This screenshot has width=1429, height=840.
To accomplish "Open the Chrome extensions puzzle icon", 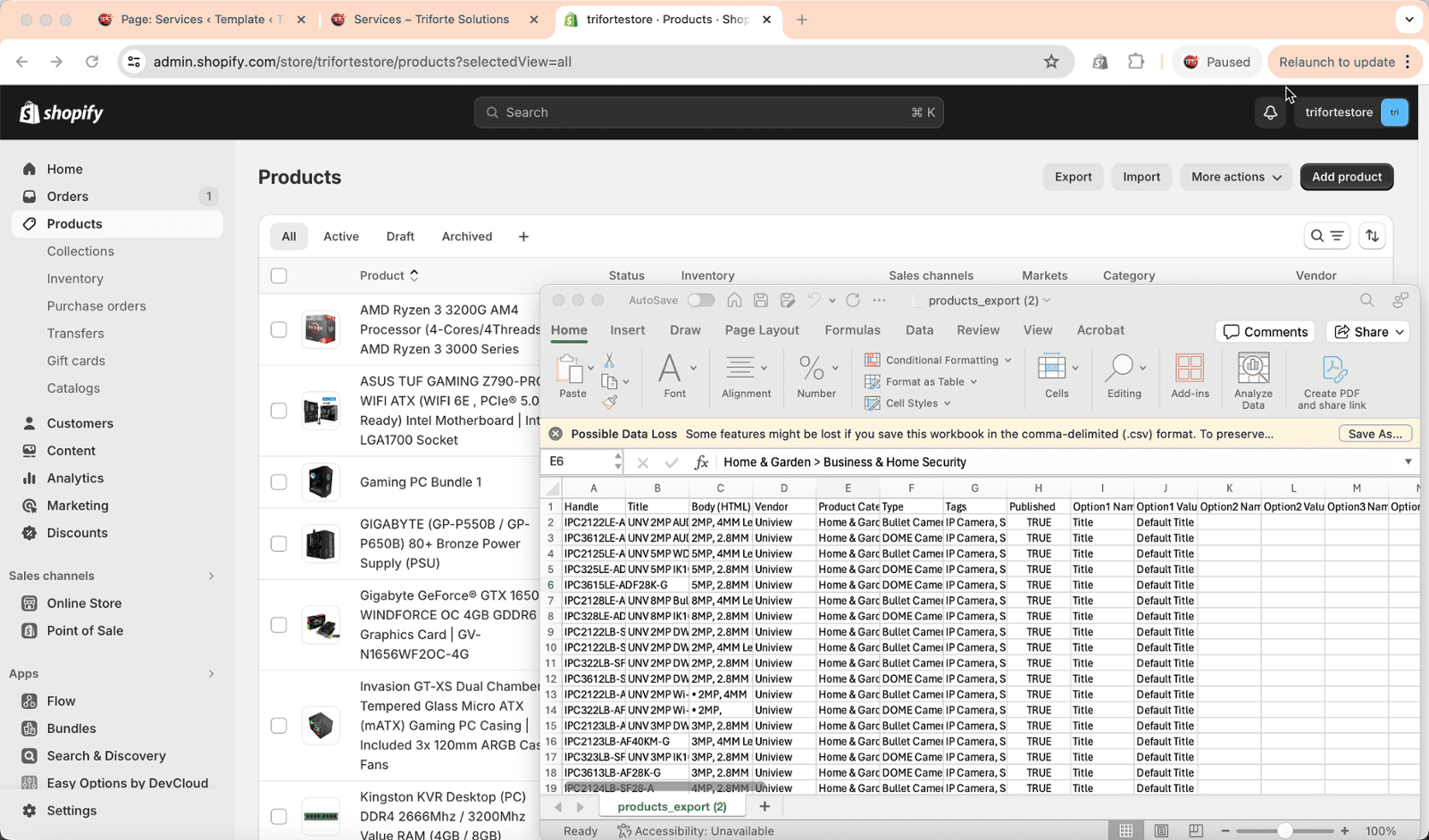I will [x=1136, y=62].
